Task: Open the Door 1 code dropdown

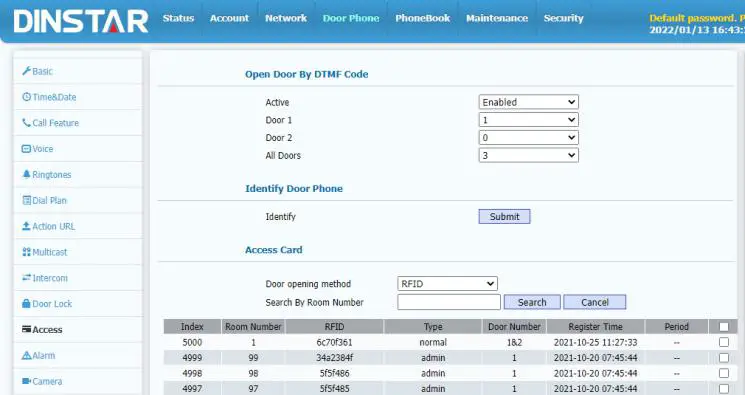Action: 528,120
